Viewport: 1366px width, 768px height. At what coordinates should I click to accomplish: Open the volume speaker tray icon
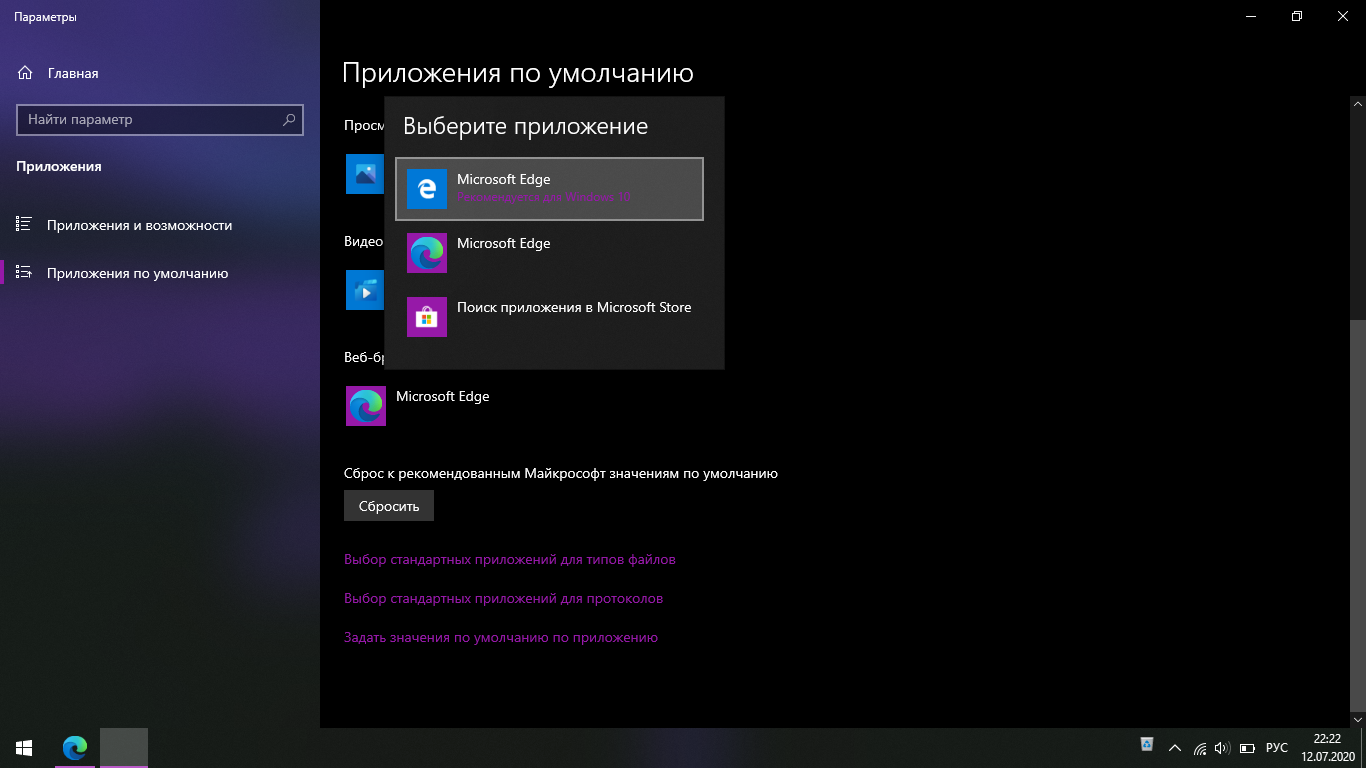(1222, 748)
